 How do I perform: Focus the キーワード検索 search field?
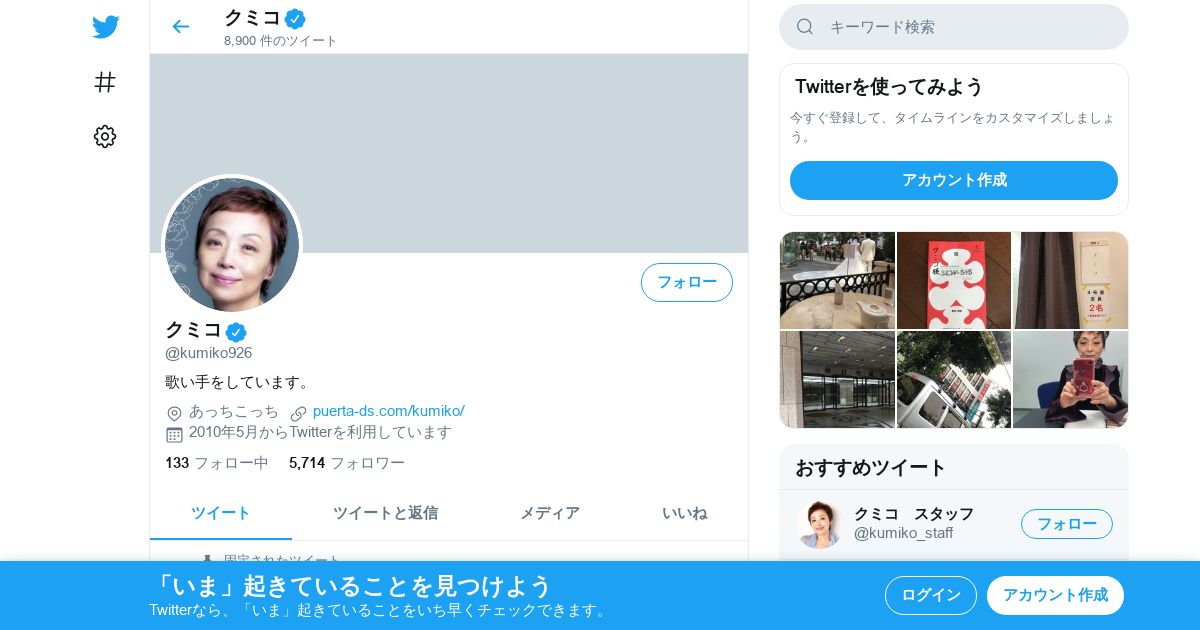tap(954, 27)
